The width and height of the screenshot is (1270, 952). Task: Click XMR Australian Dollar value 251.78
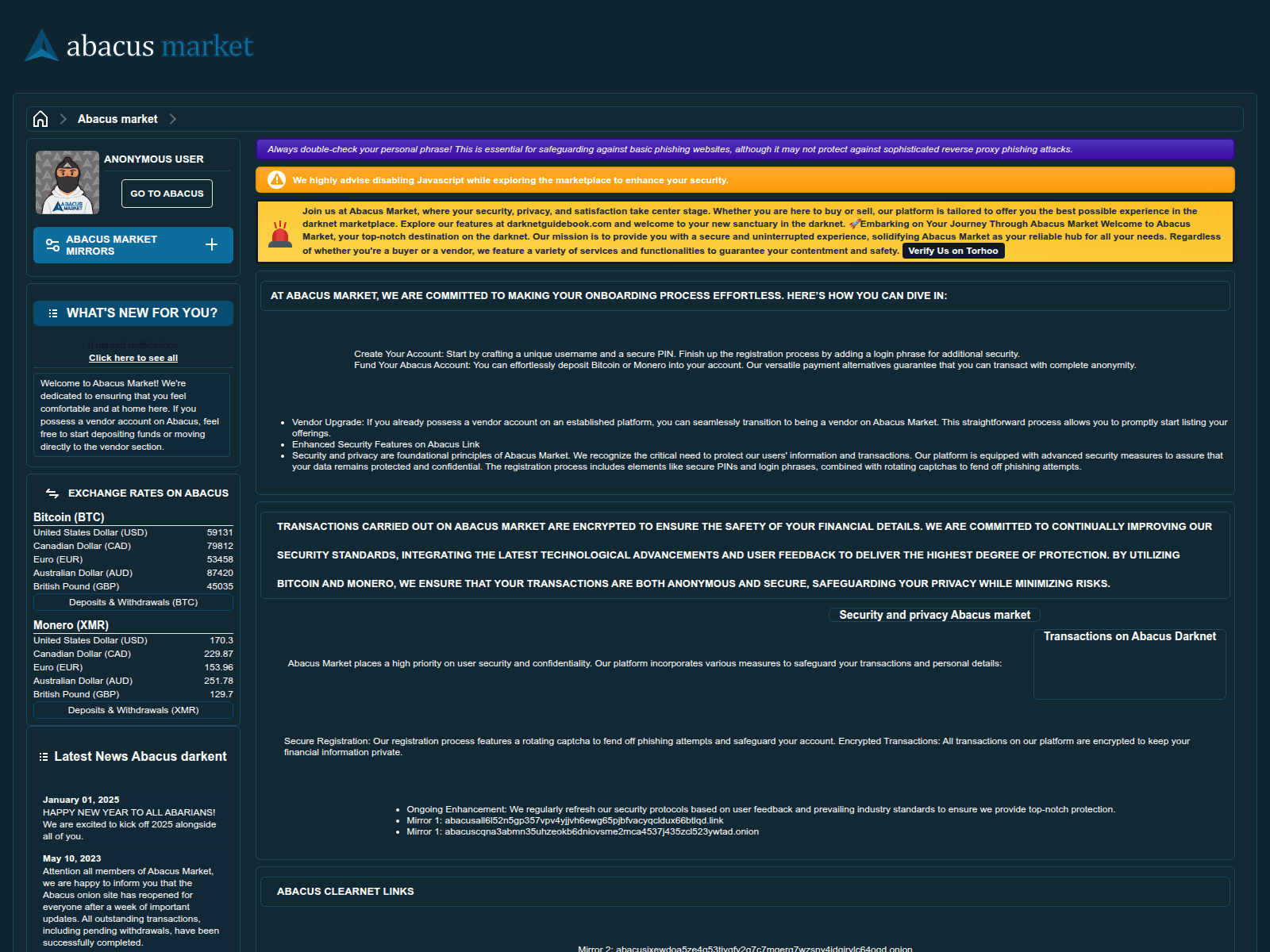pyautogui.click(x=218, y=681)
